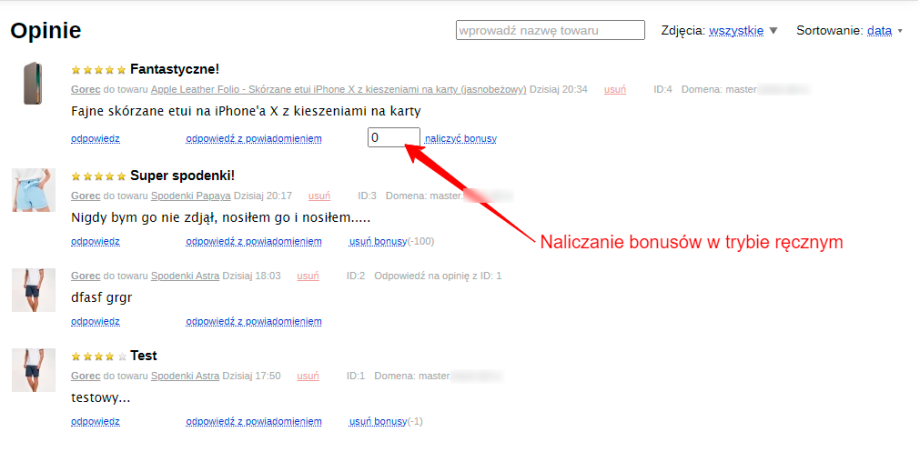Image resolution: width=920 pixels, height=462 pixels.
Task: Click star rating of Fantastyczne review
Action: click(x=98, y=70)
